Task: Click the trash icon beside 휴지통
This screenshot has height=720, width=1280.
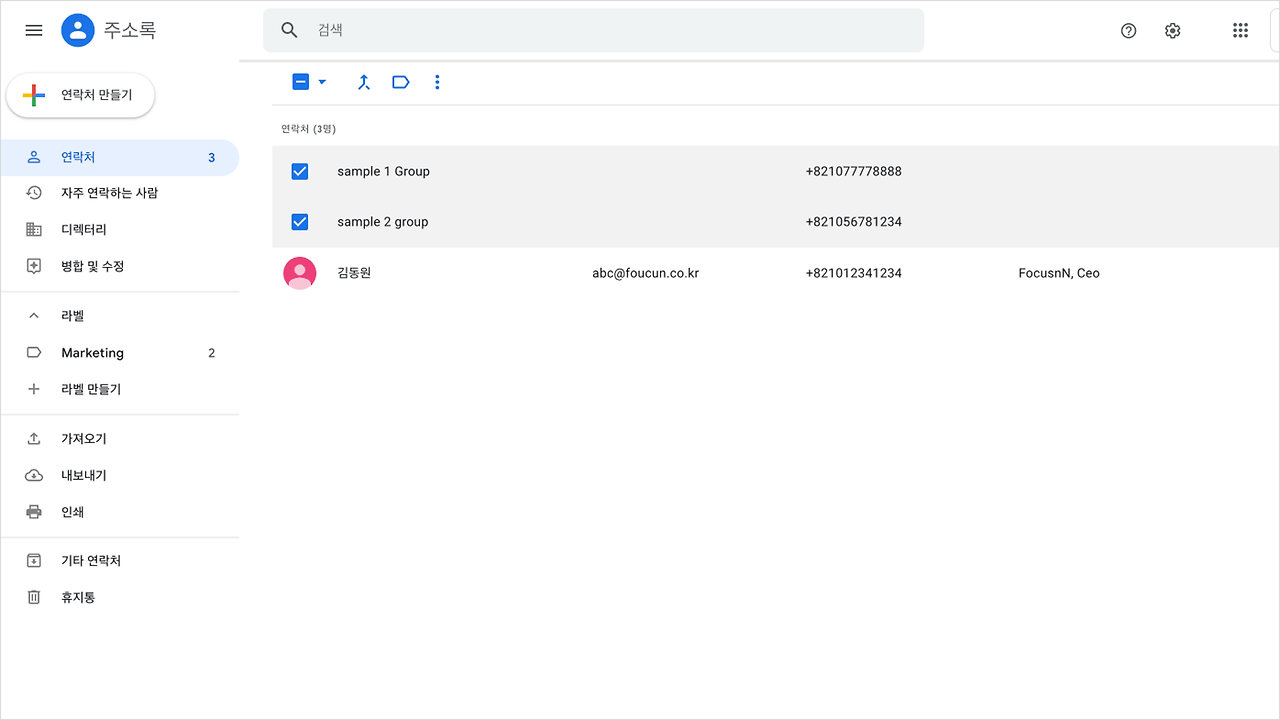Action: click(34, 597)
